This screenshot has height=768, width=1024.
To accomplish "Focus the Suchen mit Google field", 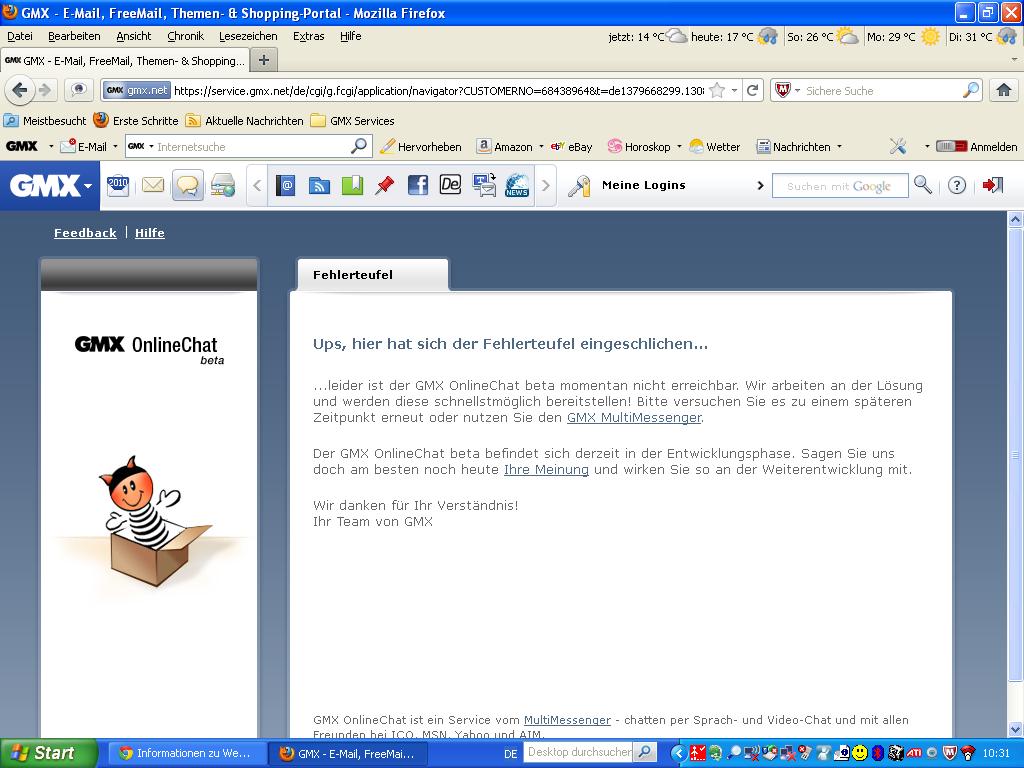I will [840, 185].
